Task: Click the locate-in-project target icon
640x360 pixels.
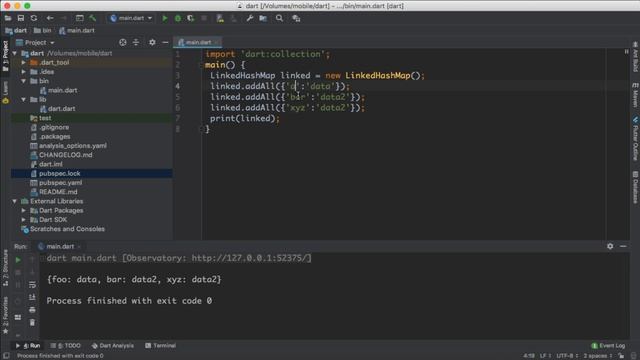Action: click(122, 42)
